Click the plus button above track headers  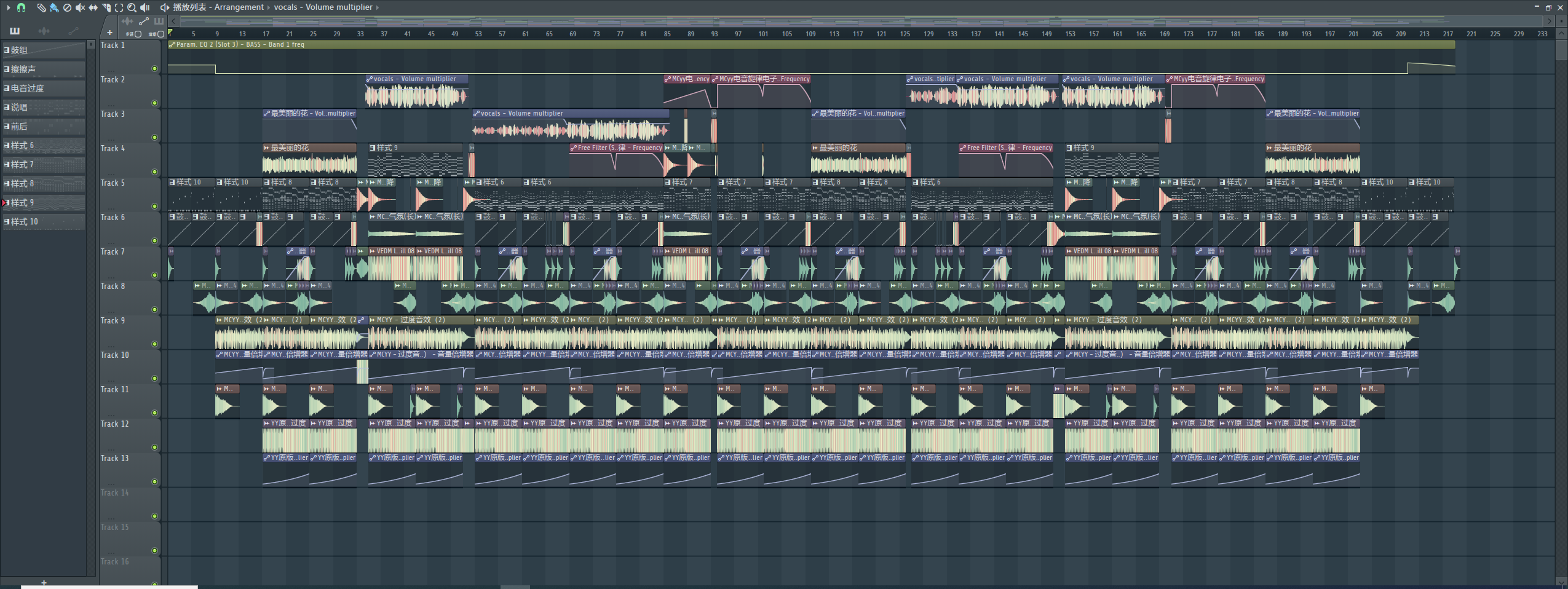click(x=109, y=33)
